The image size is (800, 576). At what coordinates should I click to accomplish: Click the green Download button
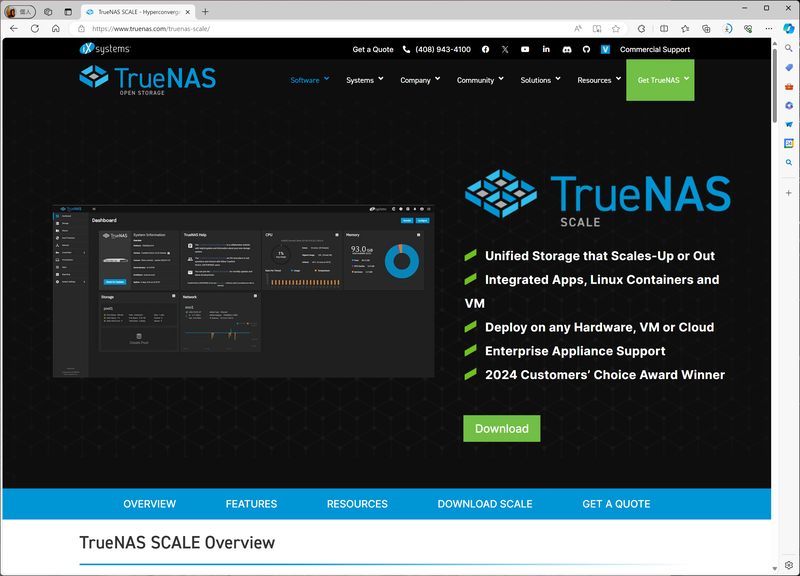click(501, 428)
